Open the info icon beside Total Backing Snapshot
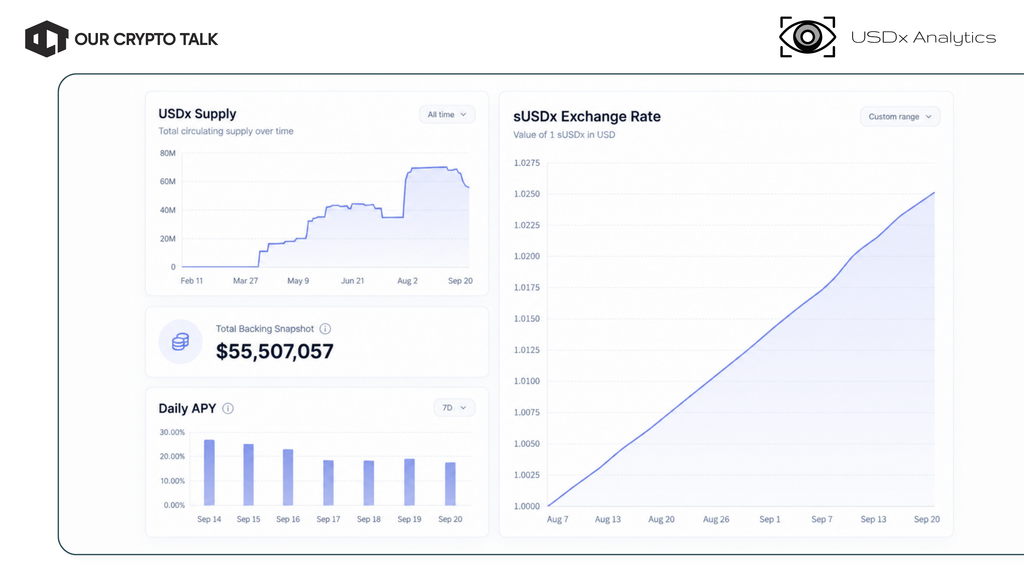Viewport: 1024px width, 576px height. pyautogui.click(x=325, y=328)
